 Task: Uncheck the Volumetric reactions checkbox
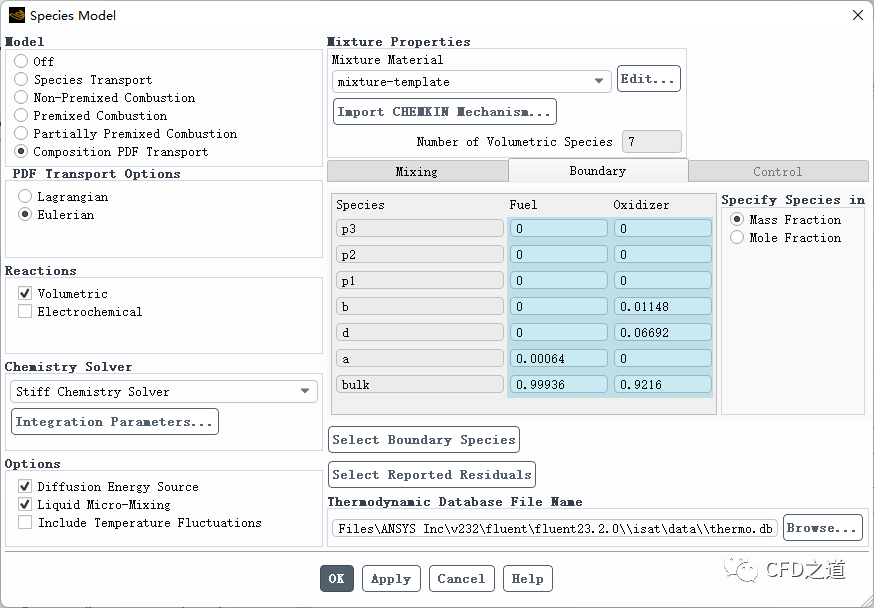click(25, 294)
